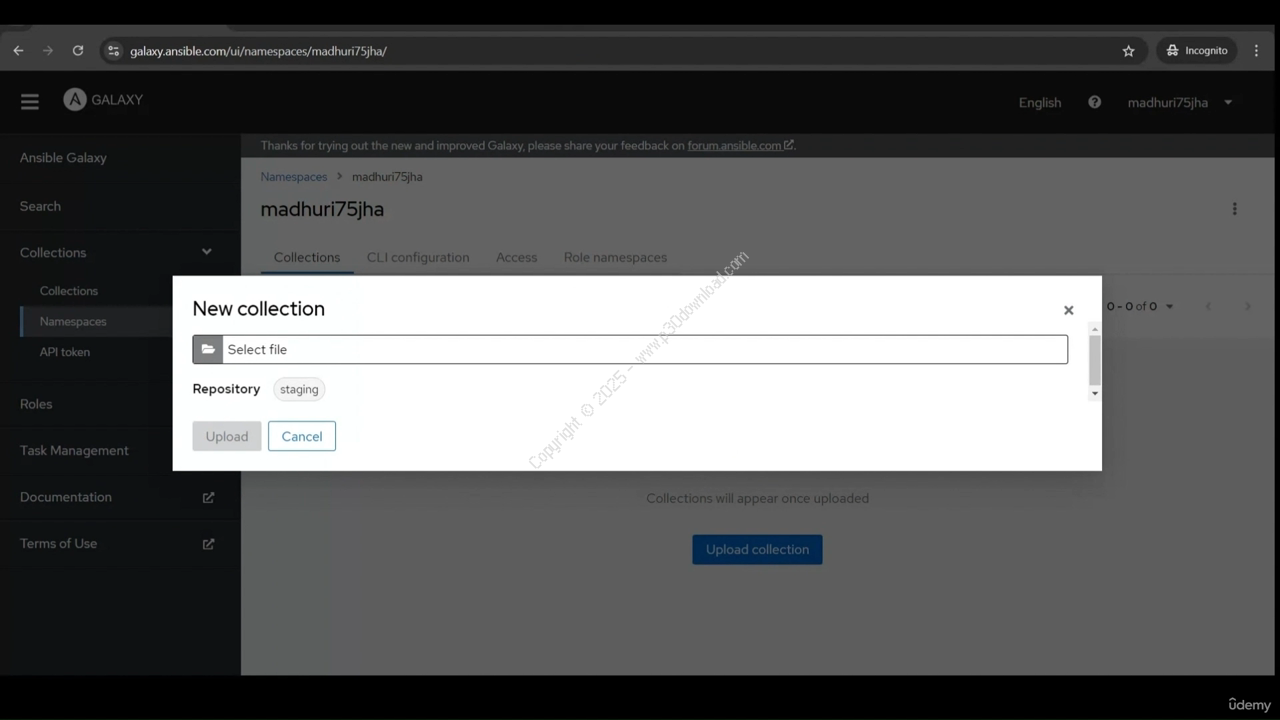
Task: Open the English language selector
Action: pyautogui.click(x=1040, y=102)
